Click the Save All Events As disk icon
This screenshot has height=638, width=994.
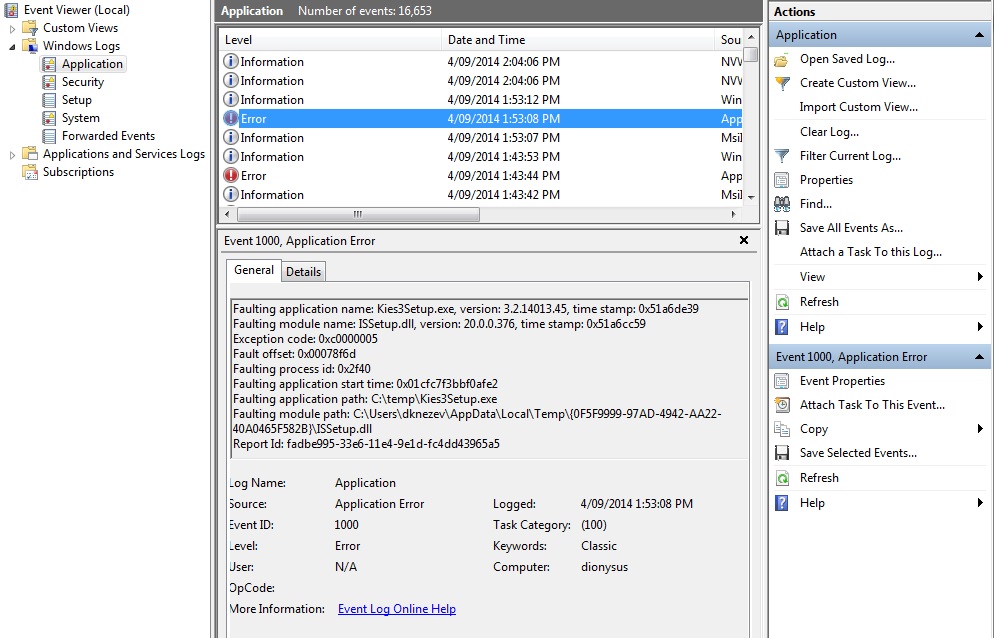(782, 228)
